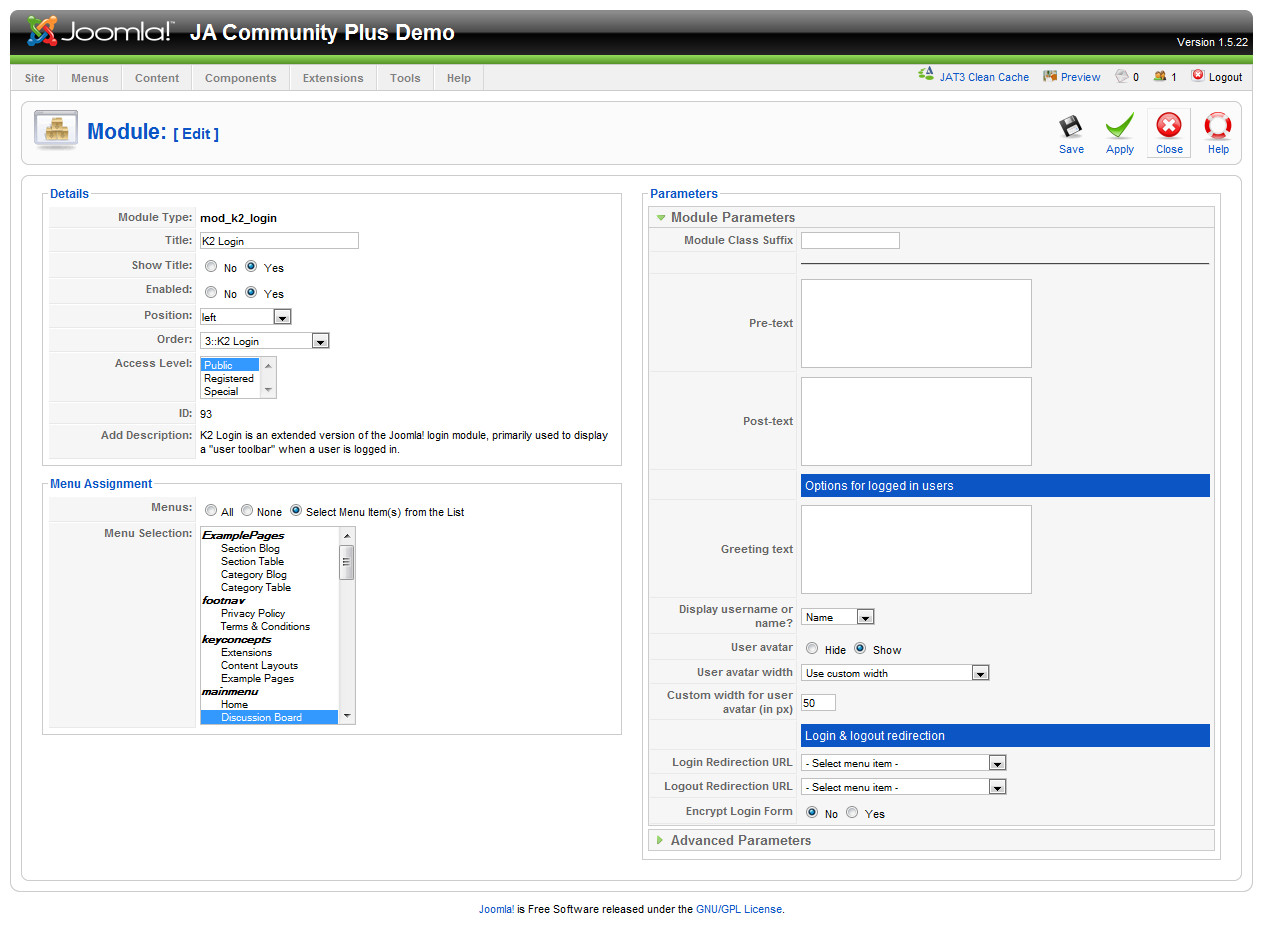Open the Extensions menu

(x=333, y=78)
